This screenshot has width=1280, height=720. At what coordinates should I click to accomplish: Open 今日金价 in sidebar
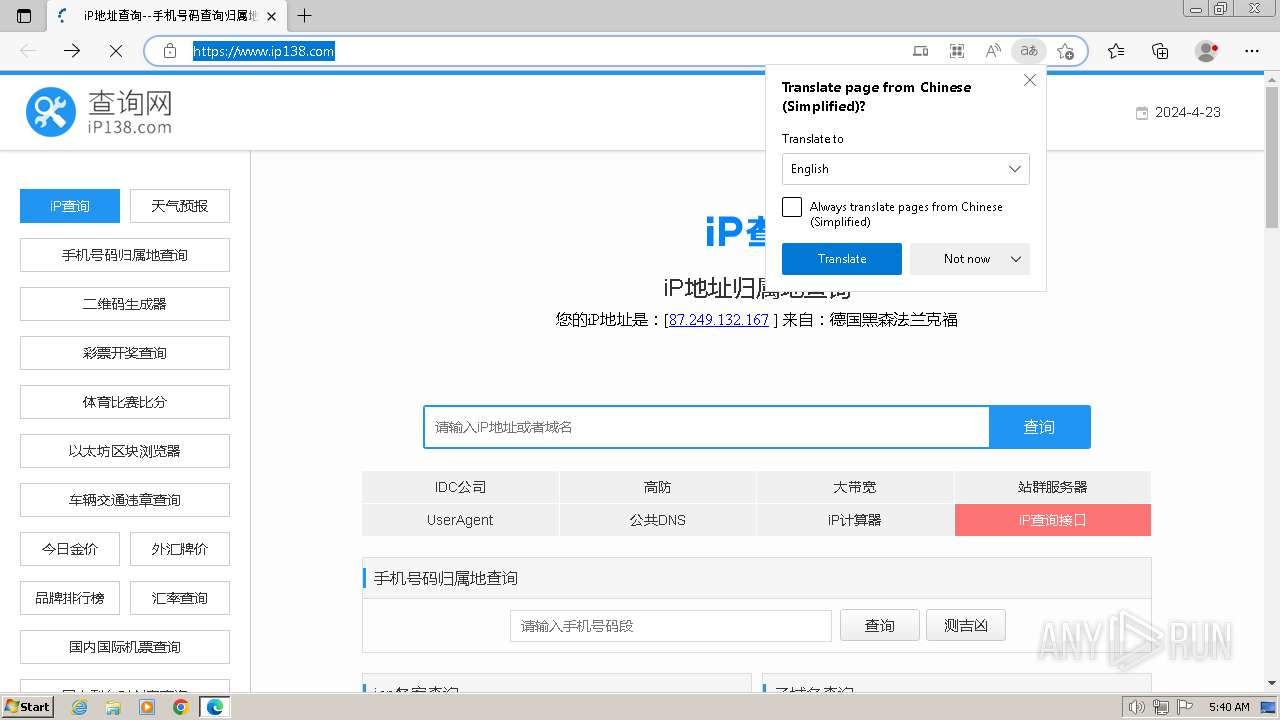[70, 549]
